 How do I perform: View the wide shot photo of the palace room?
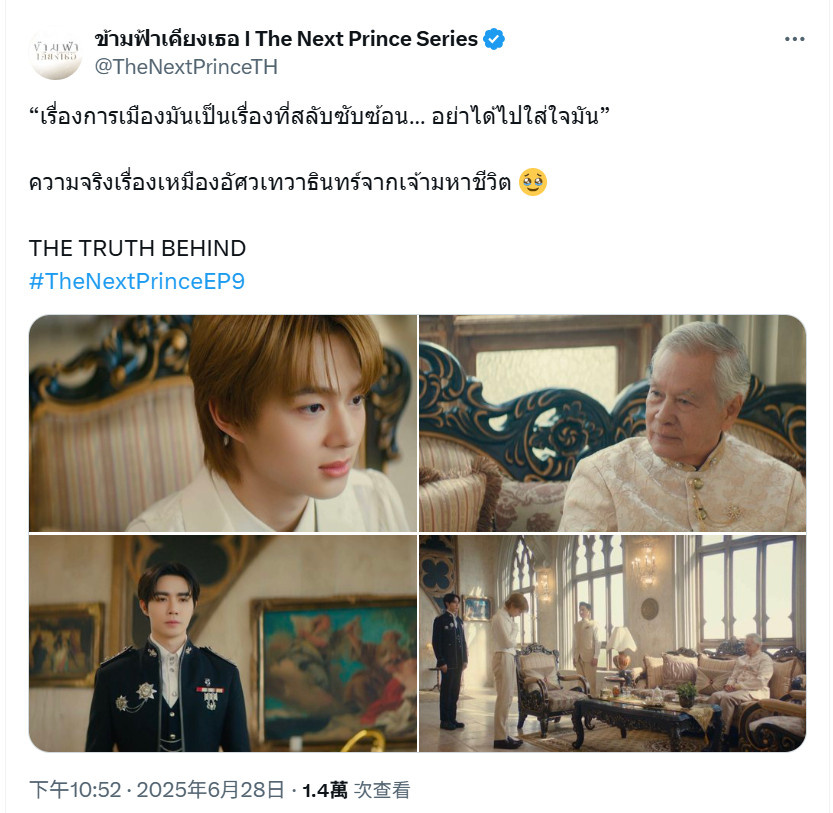pyautogui.click(x=613, y=643)
